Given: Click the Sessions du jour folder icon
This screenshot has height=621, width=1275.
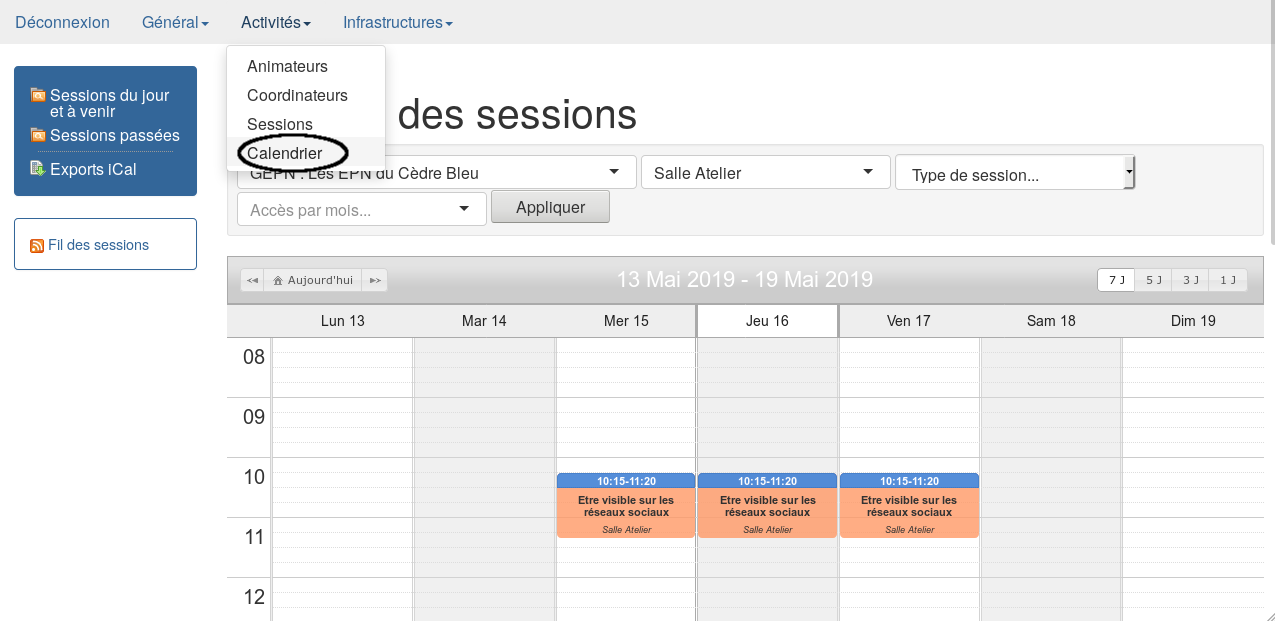Looking at the screenshot, I should coord(38,95).
